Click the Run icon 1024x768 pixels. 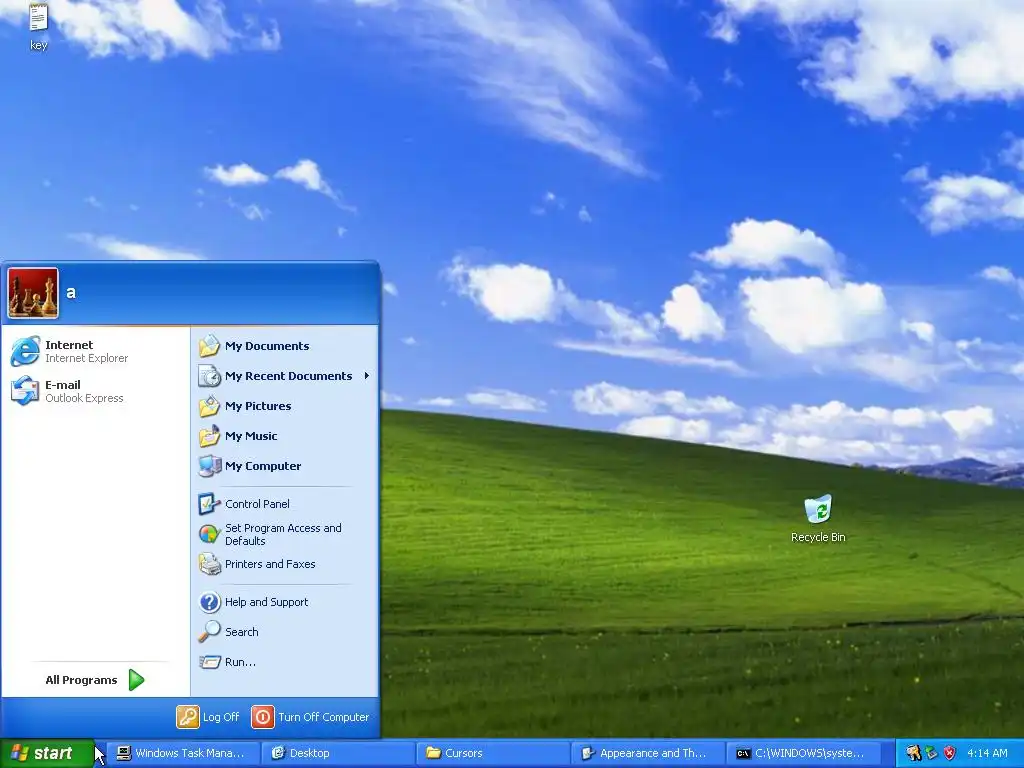[x=210, y=662]
